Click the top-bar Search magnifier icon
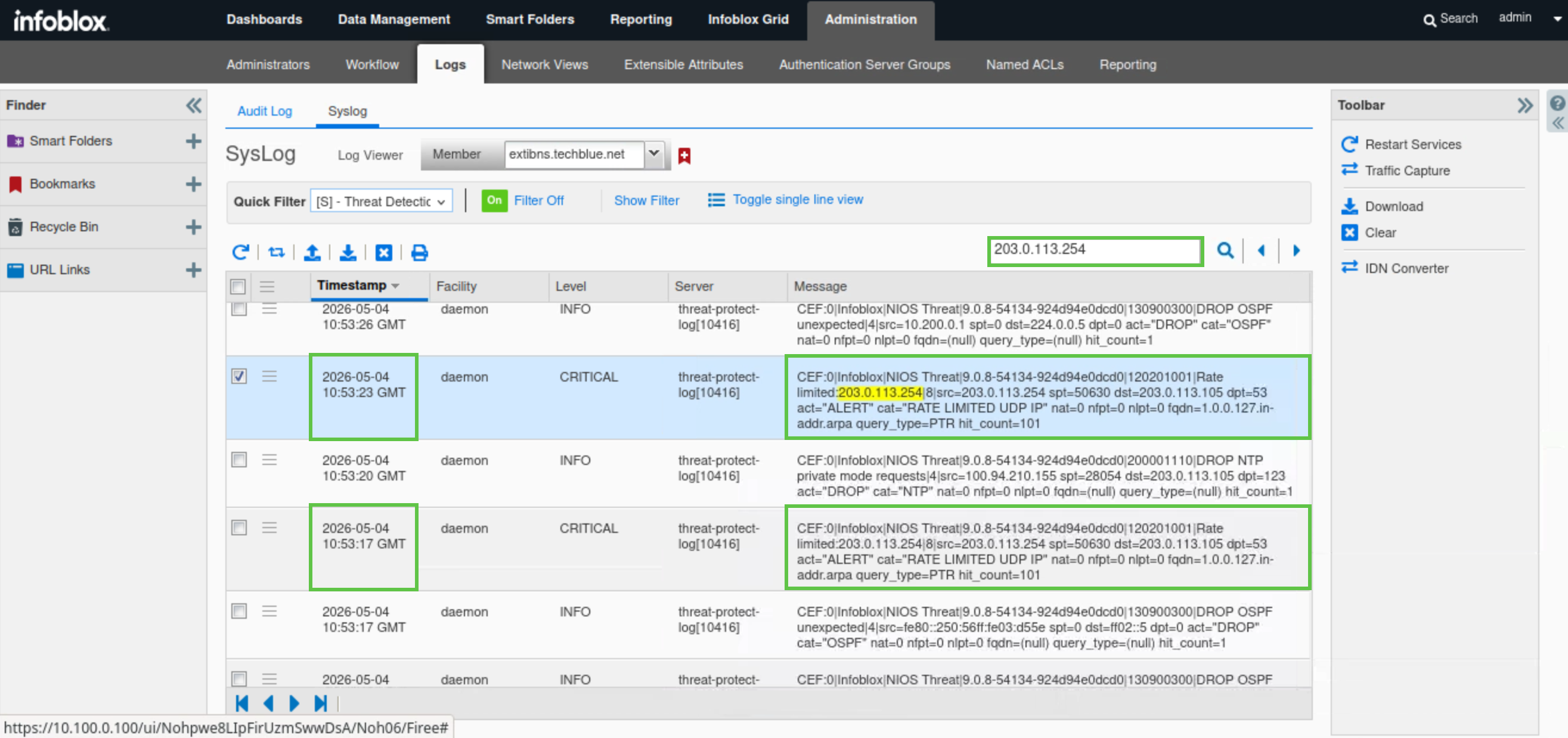This screenshot has height=738, width=1568. point(1430,20)
